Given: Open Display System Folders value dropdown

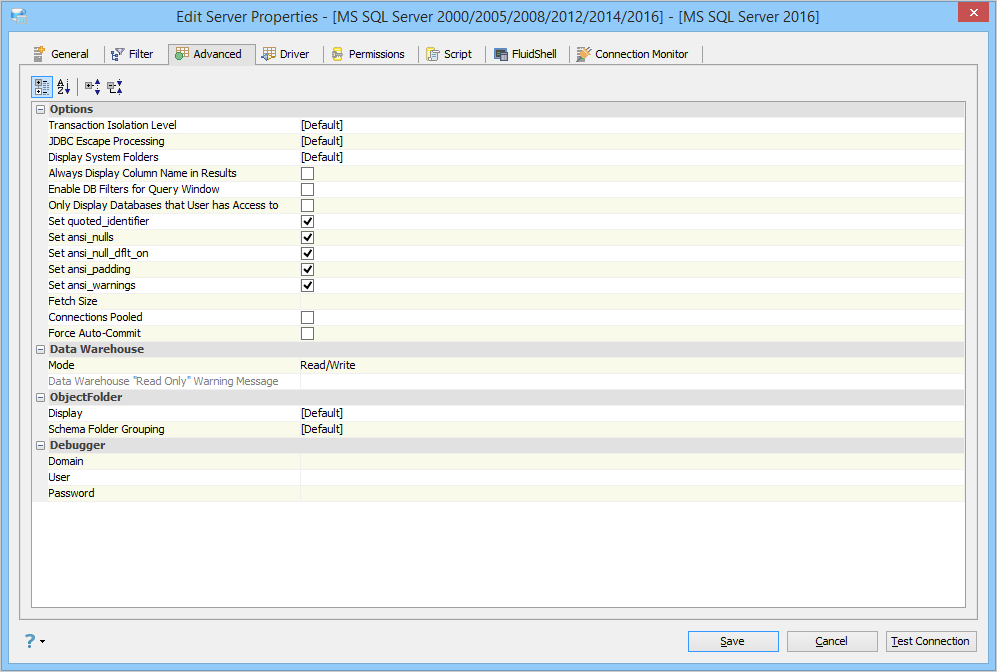Looking at the screenshot, I should tap(632, 157).
